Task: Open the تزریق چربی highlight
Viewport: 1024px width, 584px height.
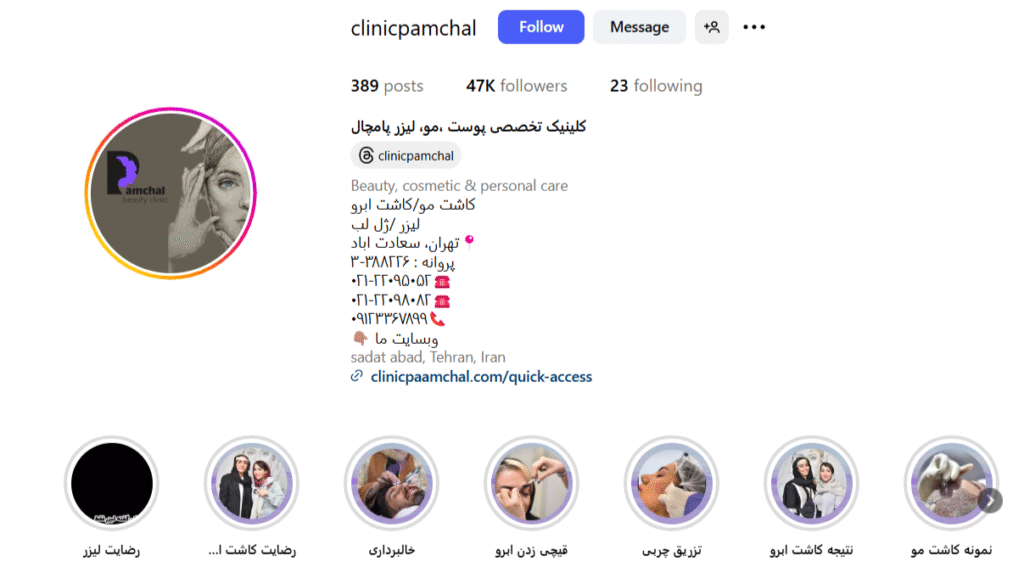Action: pos(671,483)
